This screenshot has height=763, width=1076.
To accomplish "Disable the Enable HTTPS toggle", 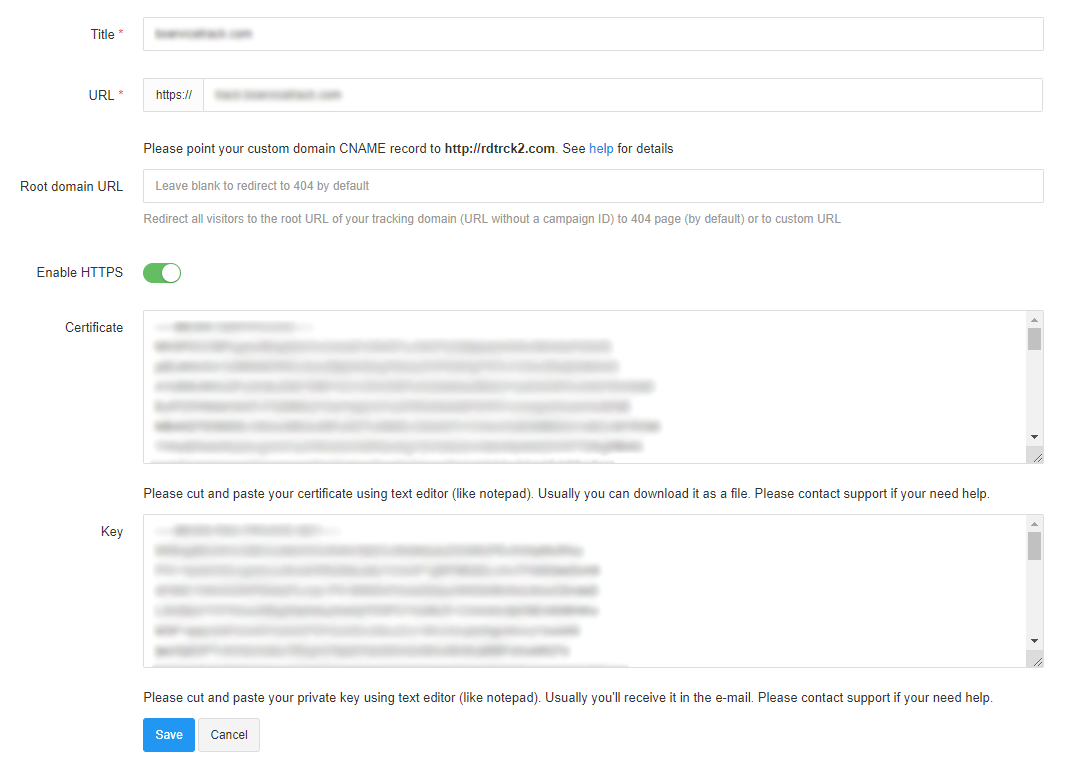I will [x=162, y=273].
